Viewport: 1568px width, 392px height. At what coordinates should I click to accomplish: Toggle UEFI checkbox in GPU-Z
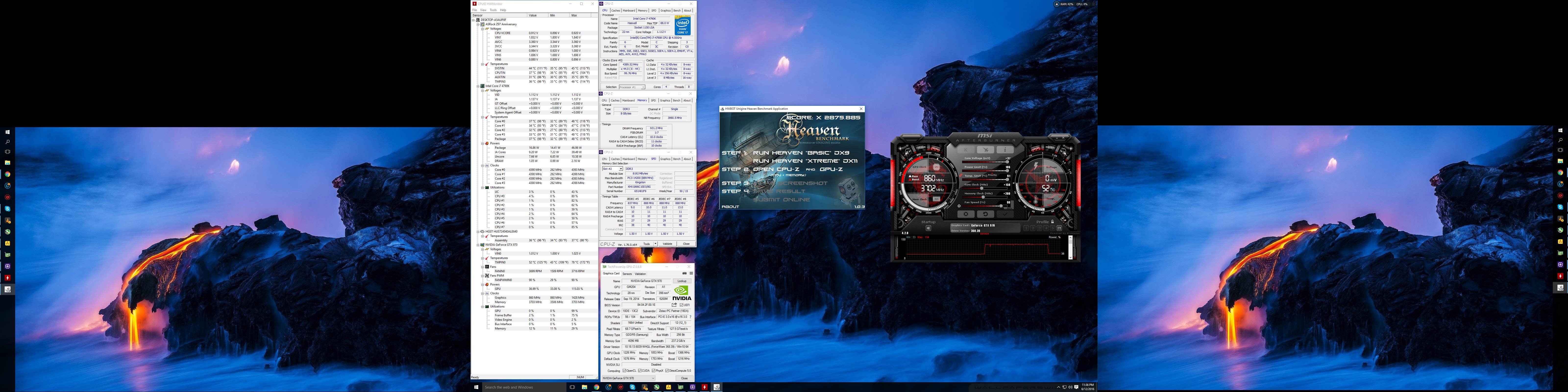(x=682, y=305)
